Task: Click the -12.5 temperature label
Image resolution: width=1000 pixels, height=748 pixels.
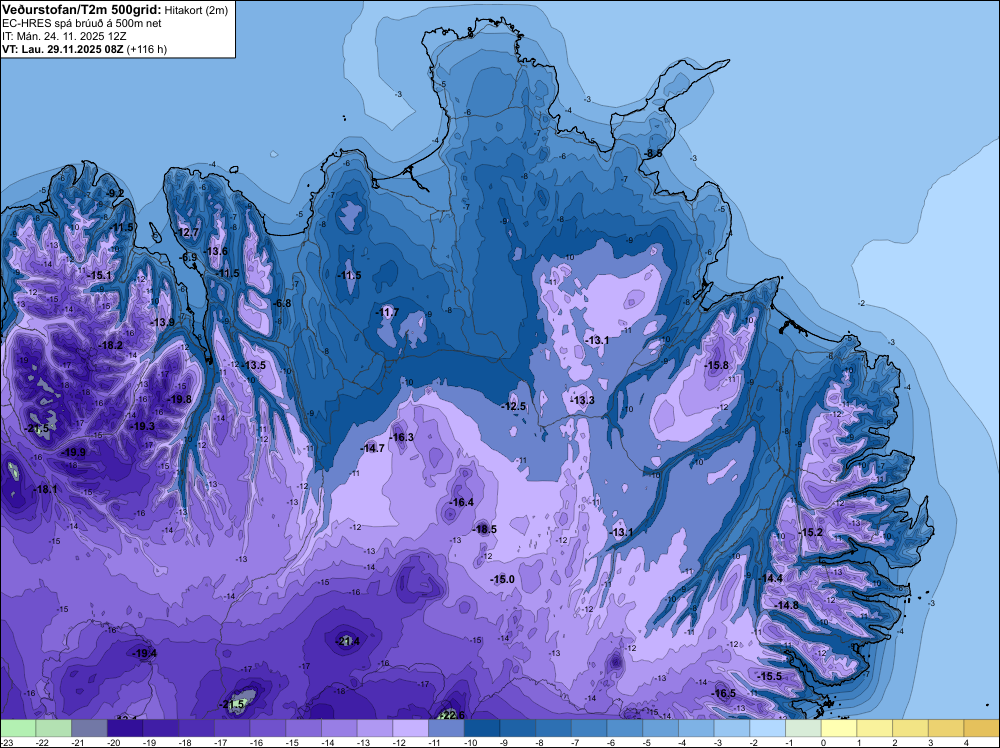Action: coord(514,406)
